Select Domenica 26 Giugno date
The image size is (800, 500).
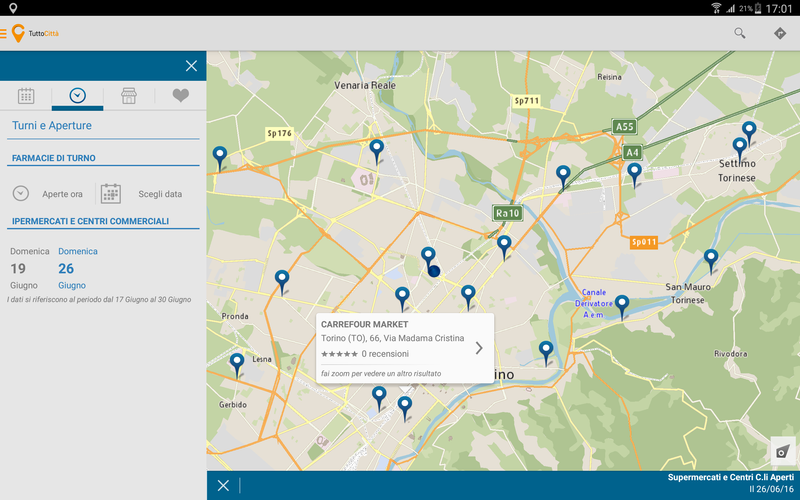pyautogui.click(x=78, y=268)
